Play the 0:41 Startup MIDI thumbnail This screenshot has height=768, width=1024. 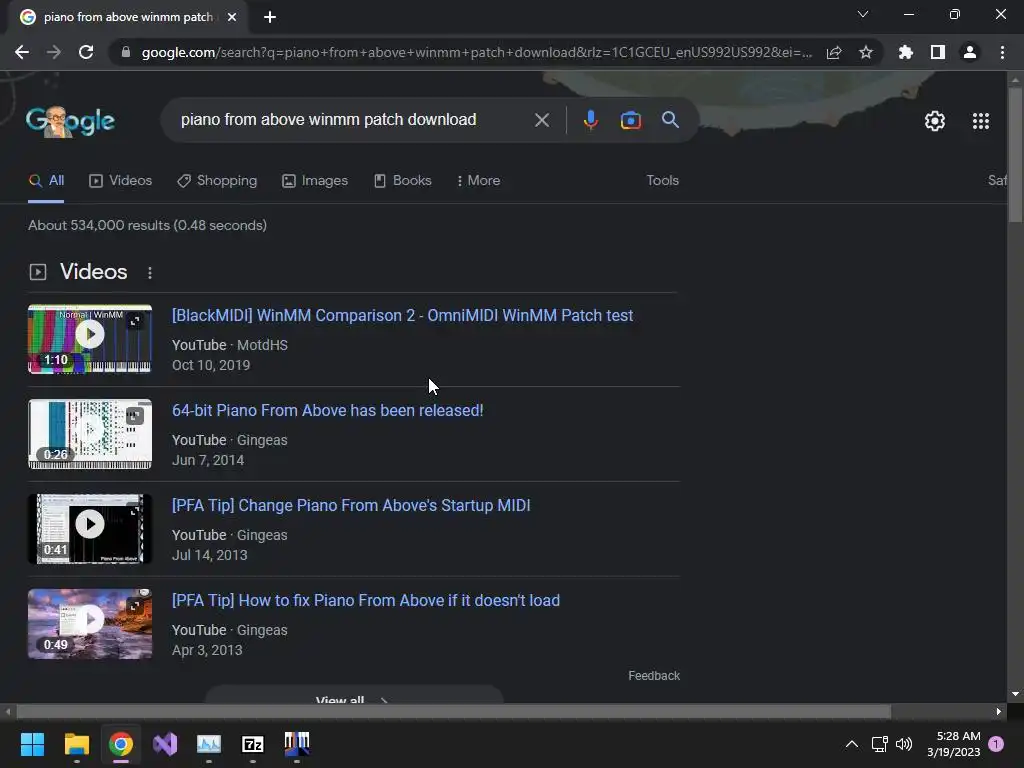click(x=90, y=529)
